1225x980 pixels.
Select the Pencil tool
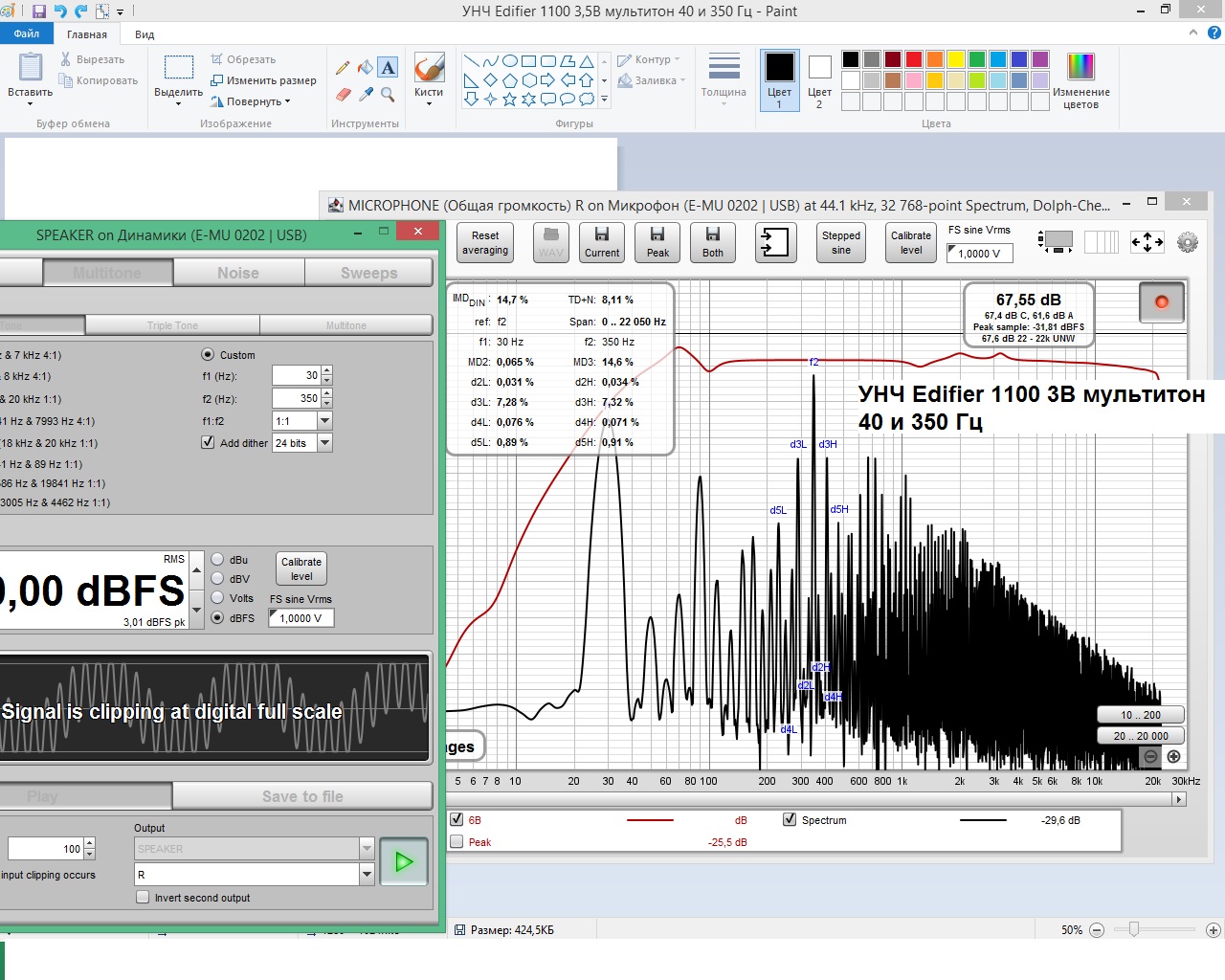(343, 68)
